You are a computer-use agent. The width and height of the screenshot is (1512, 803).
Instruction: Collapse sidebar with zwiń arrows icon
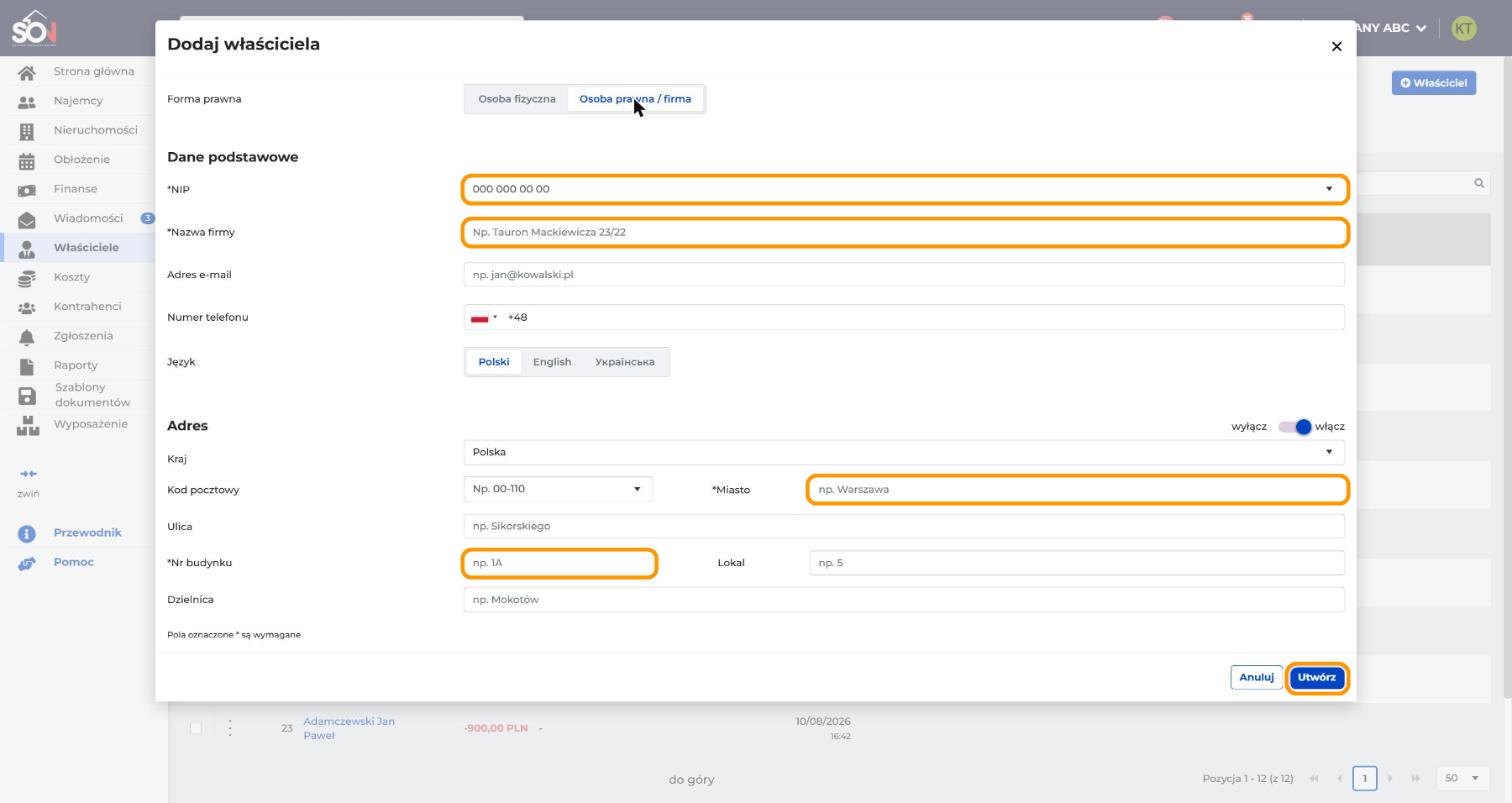[28, 474]
